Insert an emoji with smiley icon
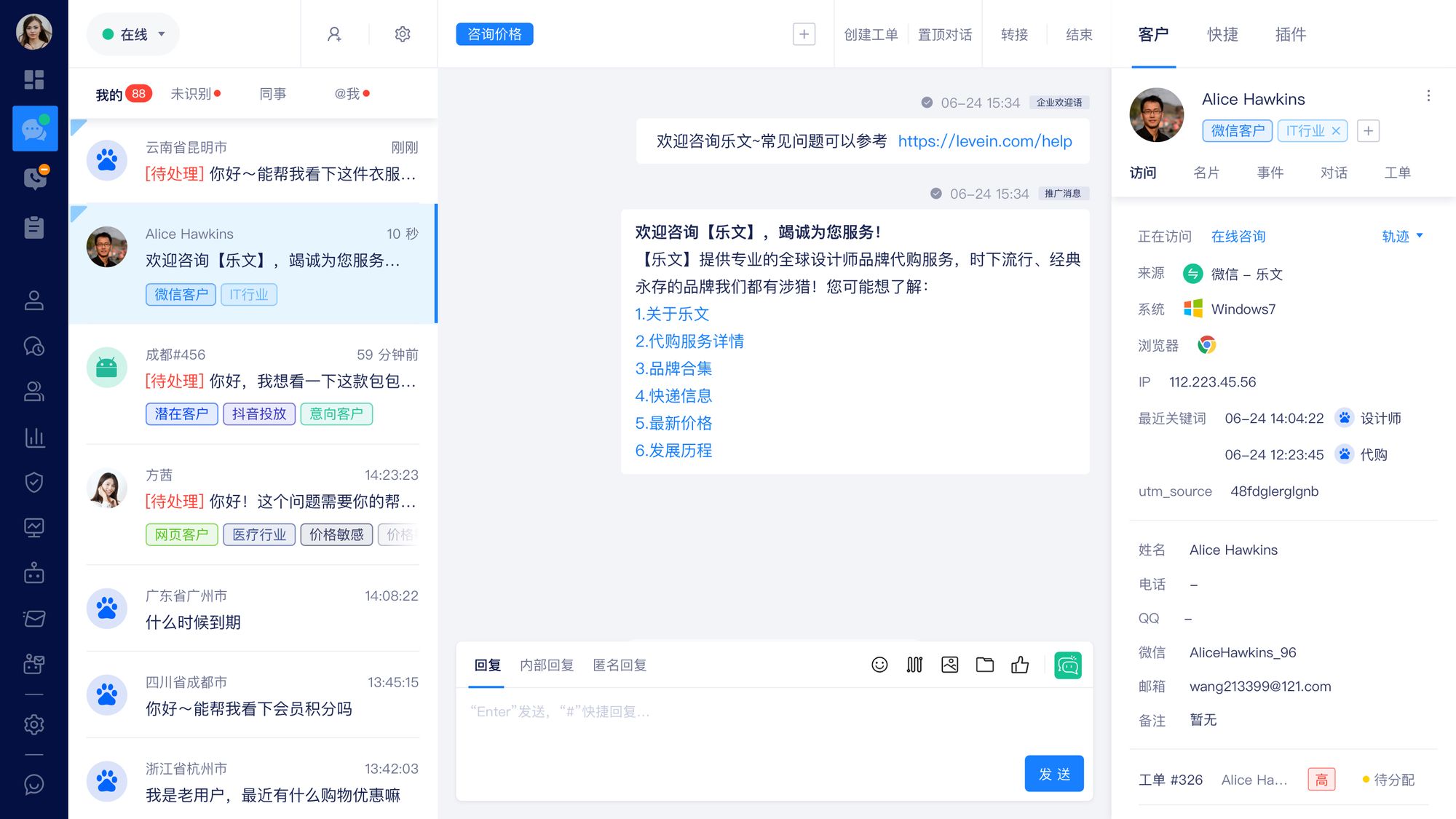This screenshot has height=819, width=1456. point(879,665)
